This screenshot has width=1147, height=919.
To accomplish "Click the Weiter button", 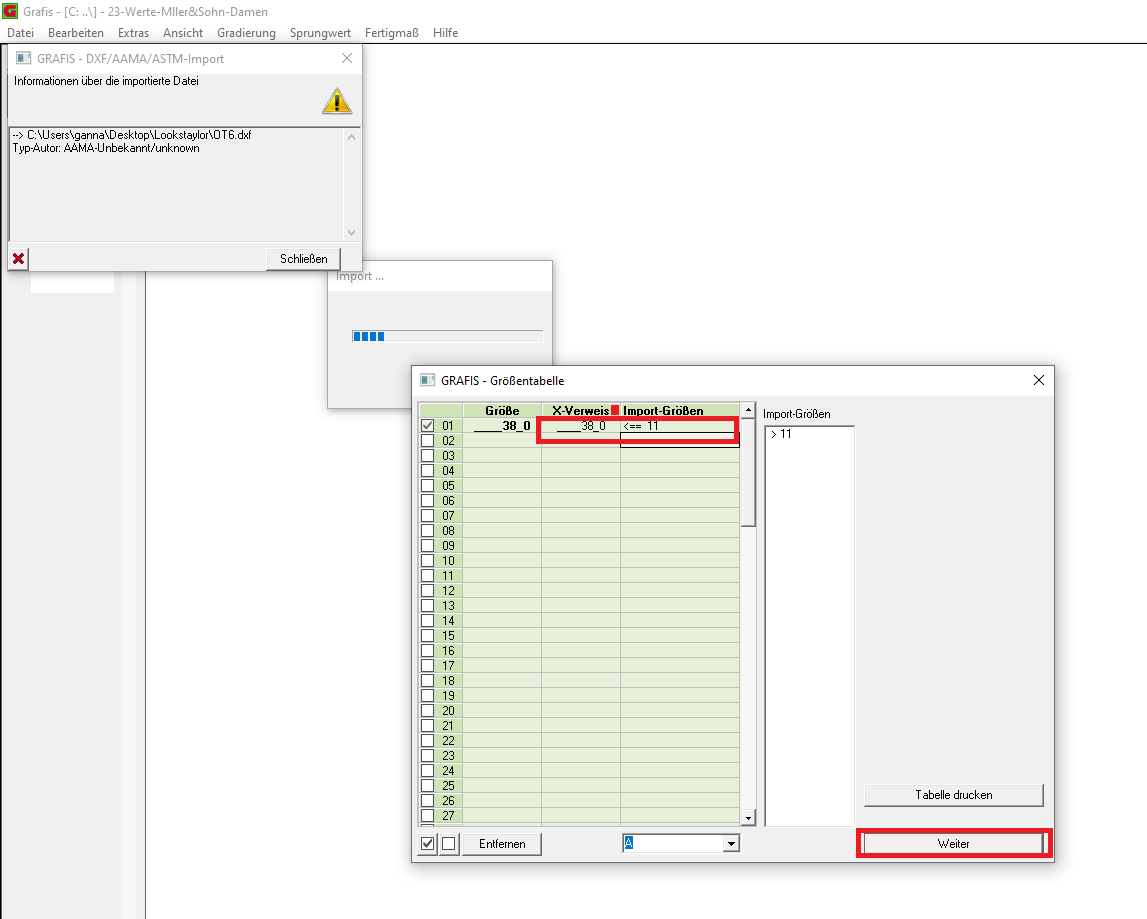I will (953, 844).
